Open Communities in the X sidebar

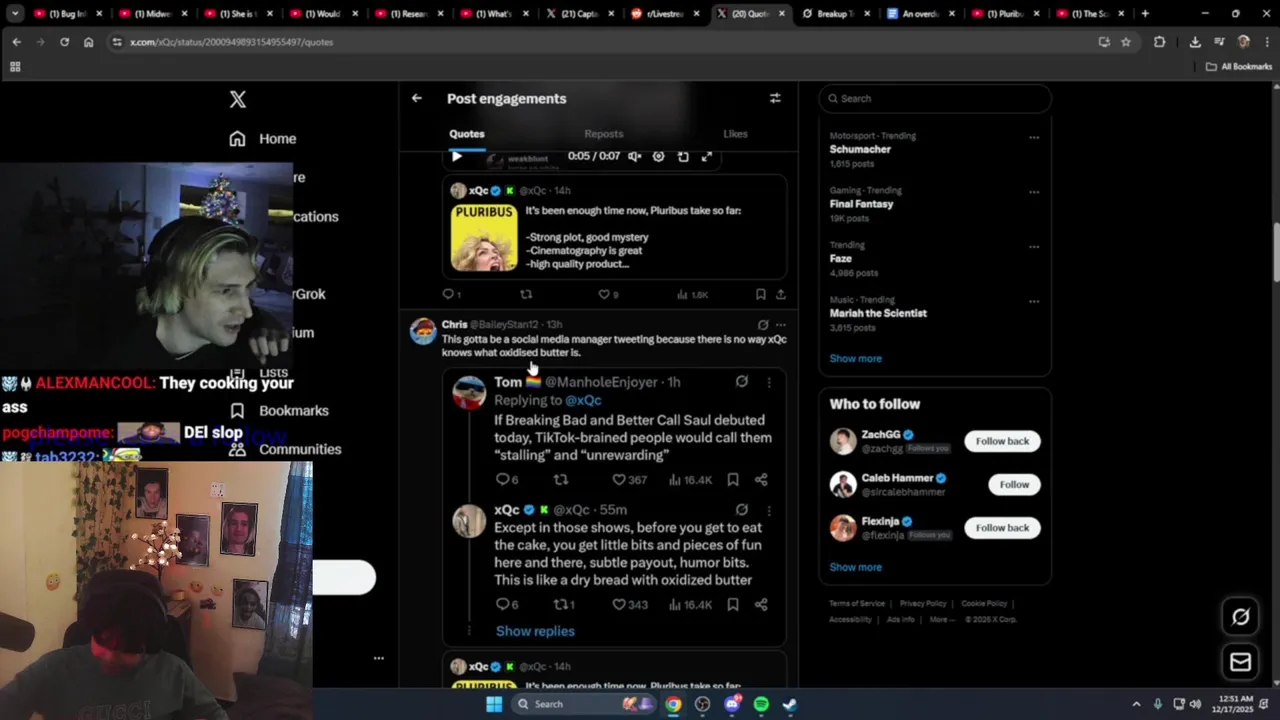285,450
